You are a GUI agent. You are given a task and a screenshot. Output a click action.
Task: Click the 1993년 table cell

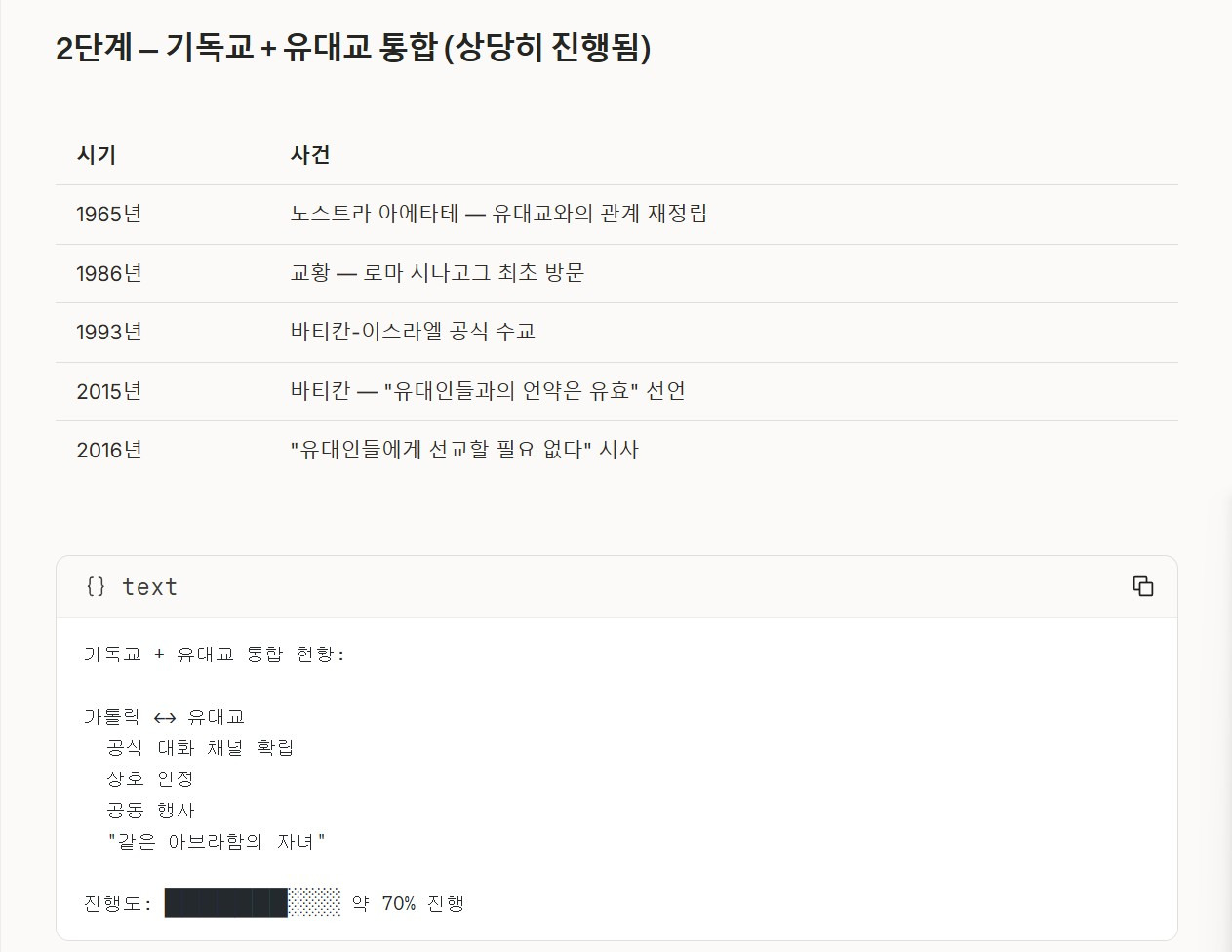tap(109, 333)
